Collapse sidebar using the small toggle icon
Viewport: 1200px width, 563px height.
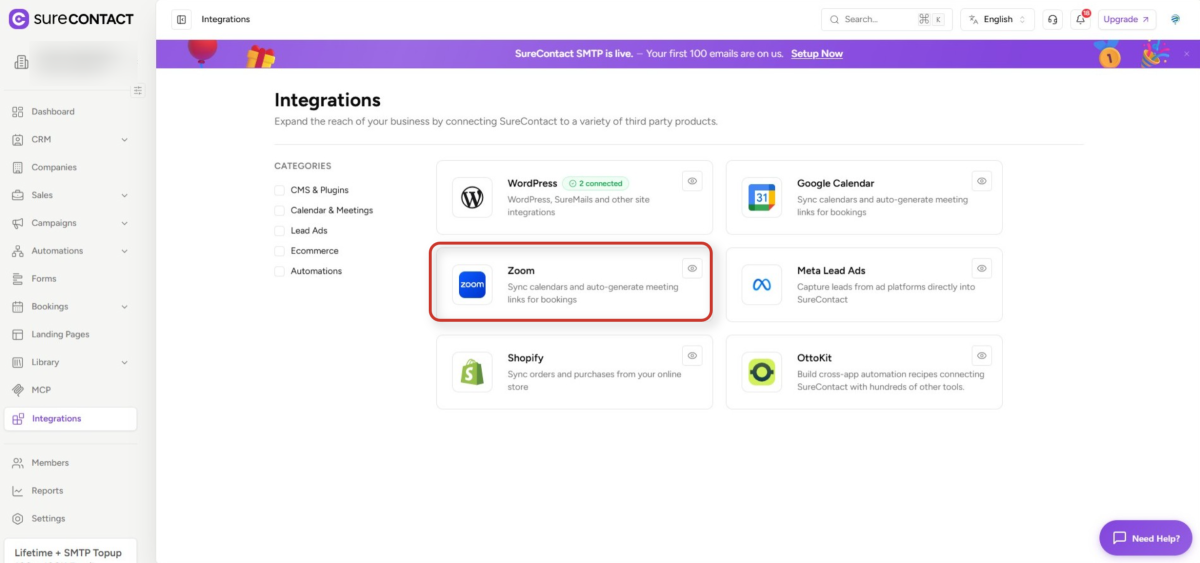coord(138,90)
